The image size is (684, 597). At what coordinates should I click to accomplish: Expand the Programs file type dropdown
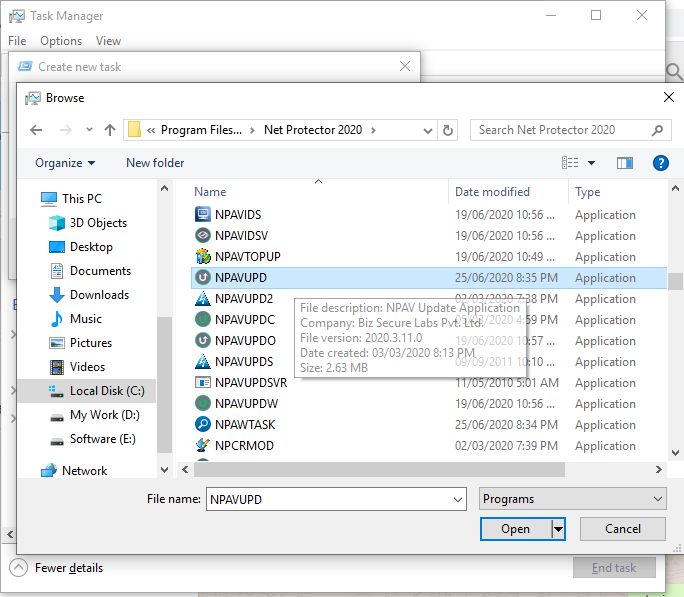click(x=572, y=499)
